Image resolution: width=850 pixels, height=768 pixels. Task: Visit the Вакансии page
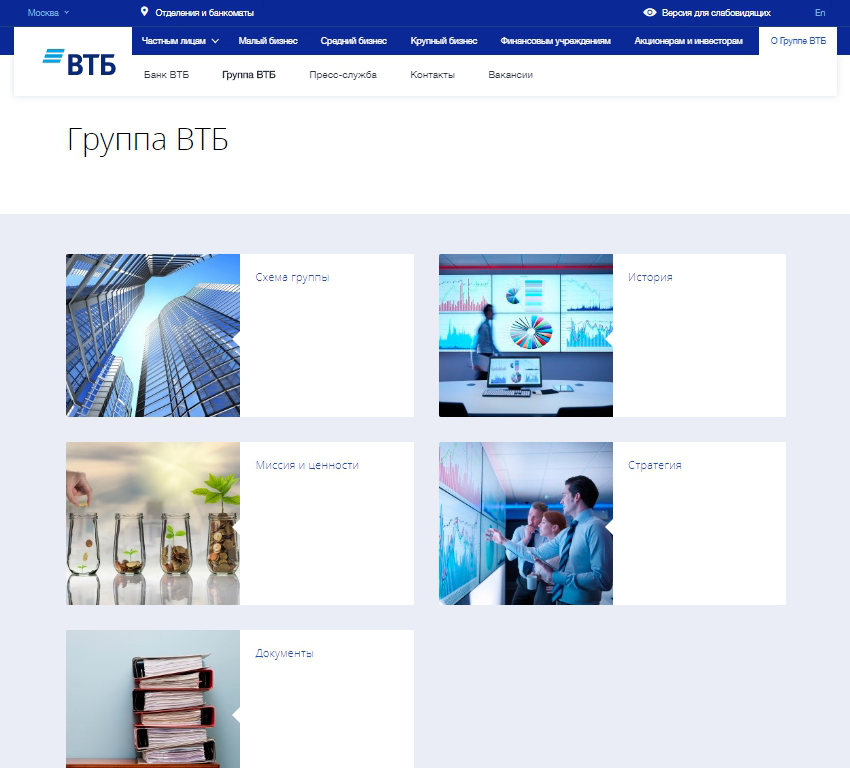pyautogui.click(x=510, y=75)
